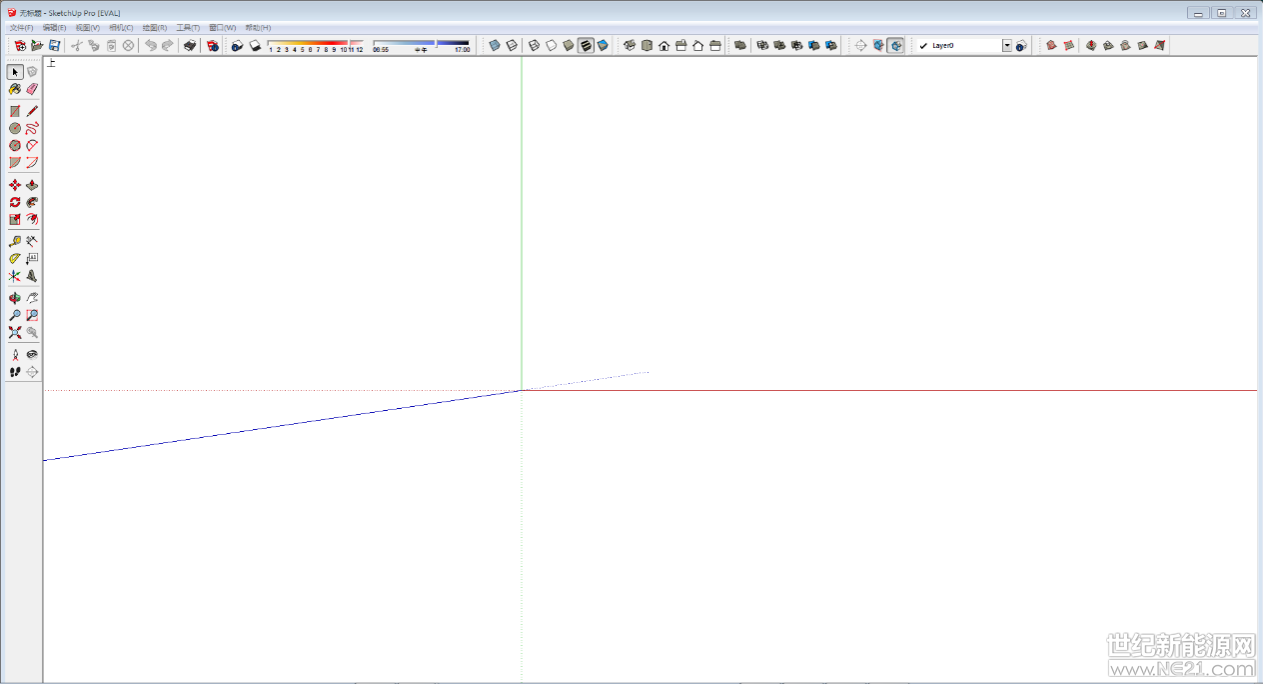Open the 帮助(H) menu
The height and width of the screenshot is (684, 1263).
click(x=258, y=27)
